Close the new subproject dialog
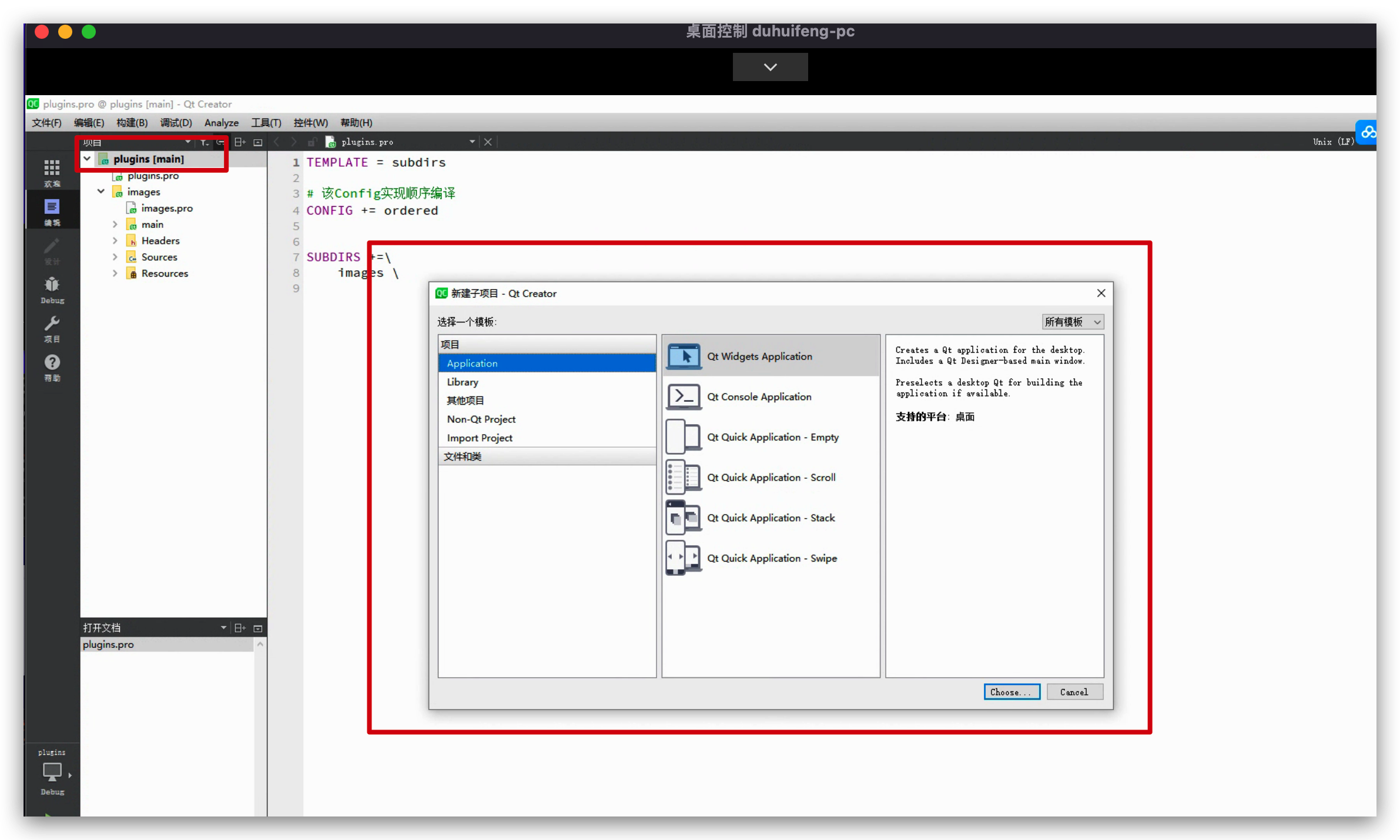 [1101, 293]
